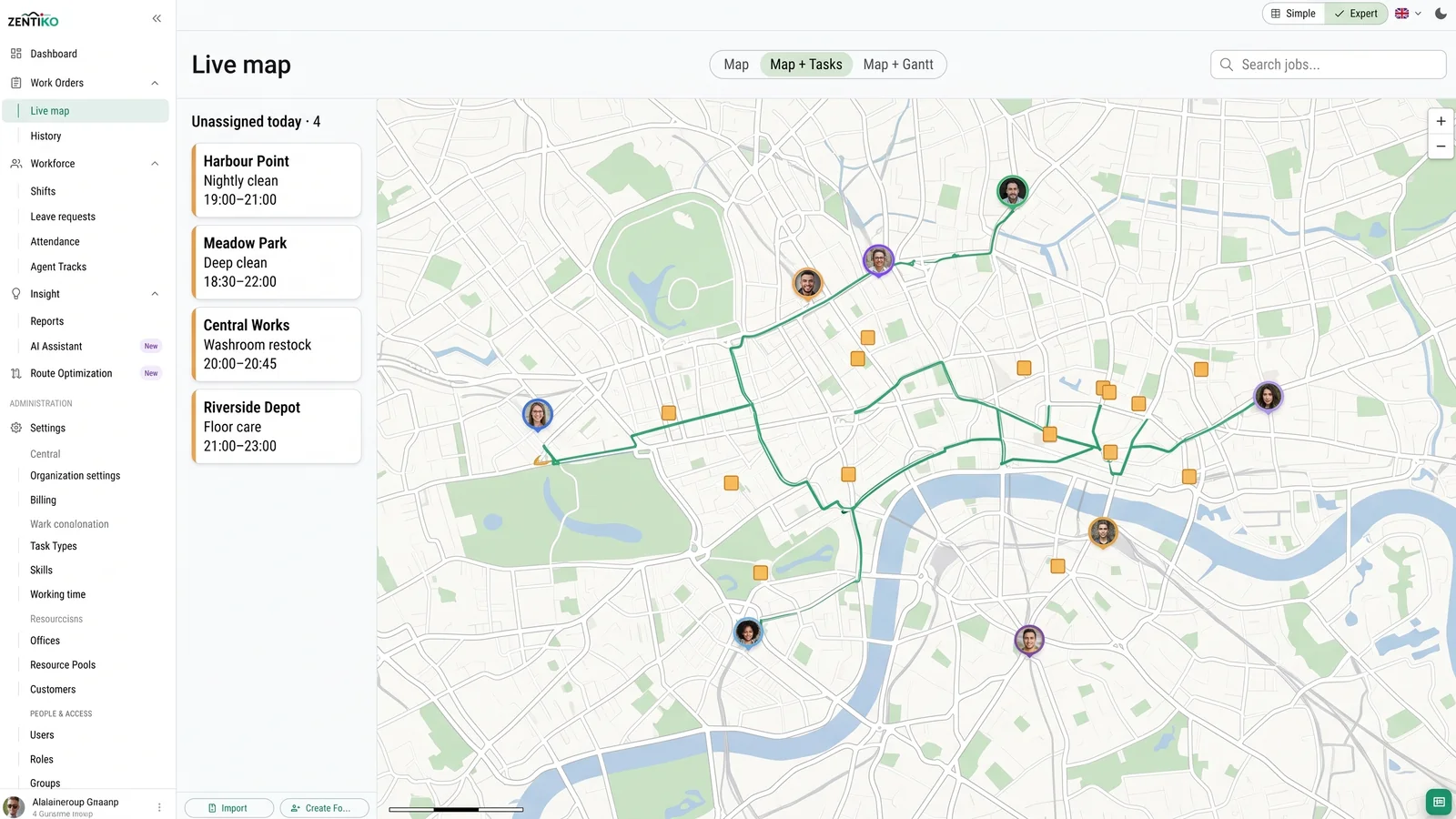Viewport: 1456px width, 819px height.
Task: Click the Dashboard grid icon
Action: (x=16, y=54)
